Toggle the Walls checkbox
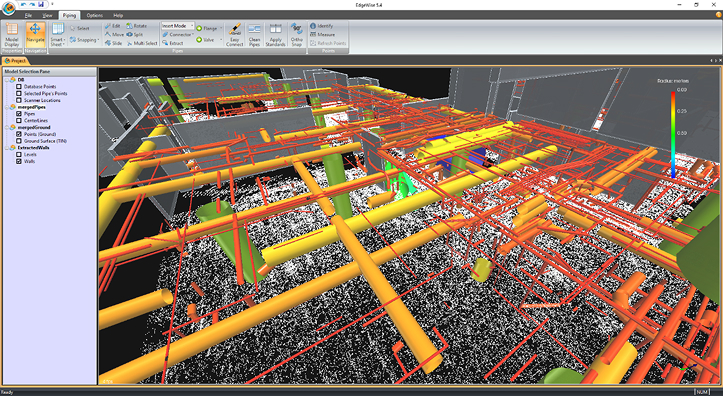Screen dimensions: 723x396 pos(19,161)
